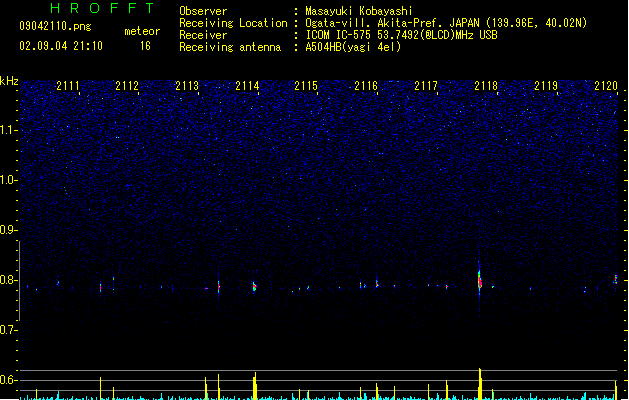
Task: Click the 2113 time marker
Action: click(x=187, y=86)
